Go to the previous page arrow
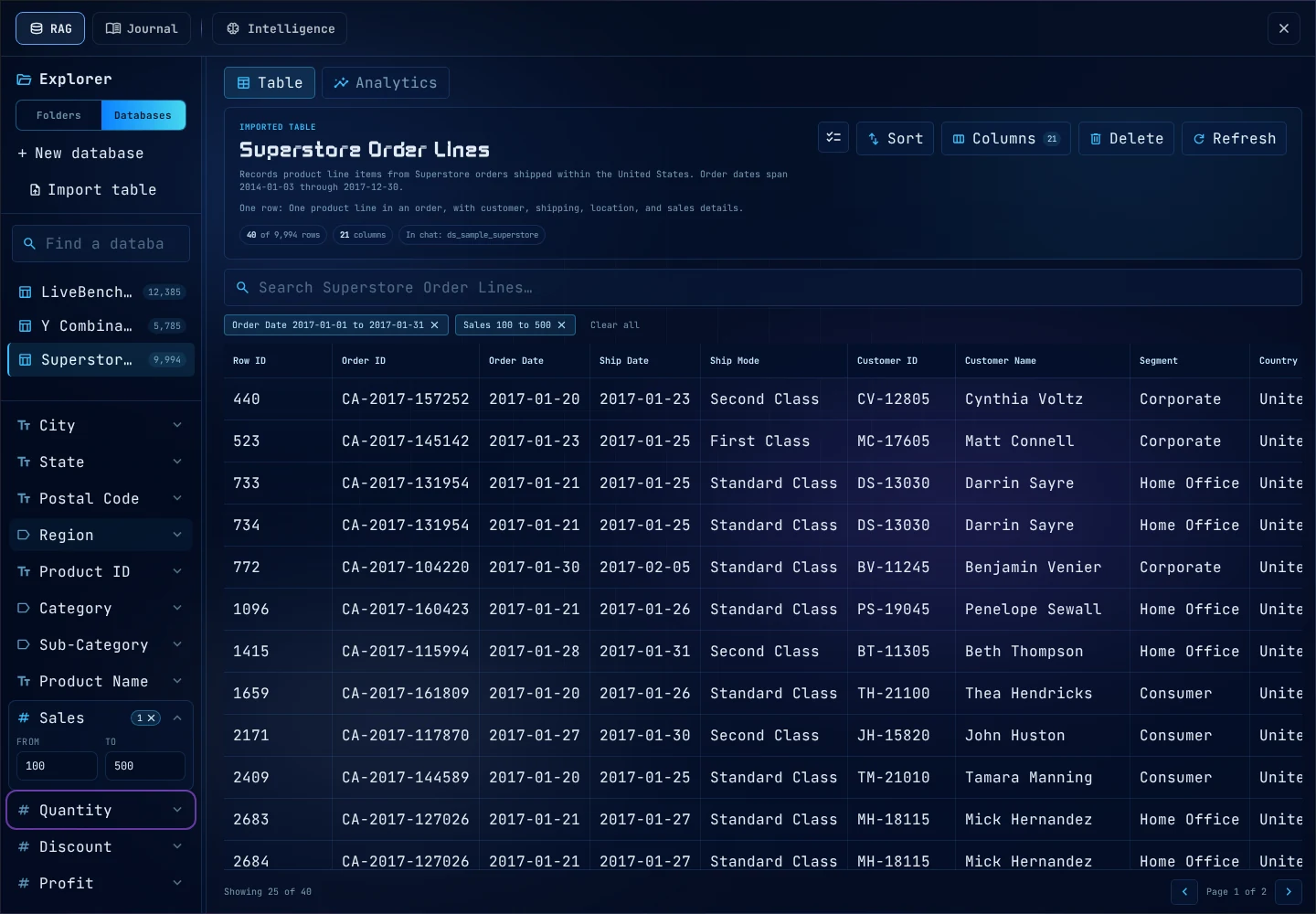The image size is (1316, 914). 1184,891
